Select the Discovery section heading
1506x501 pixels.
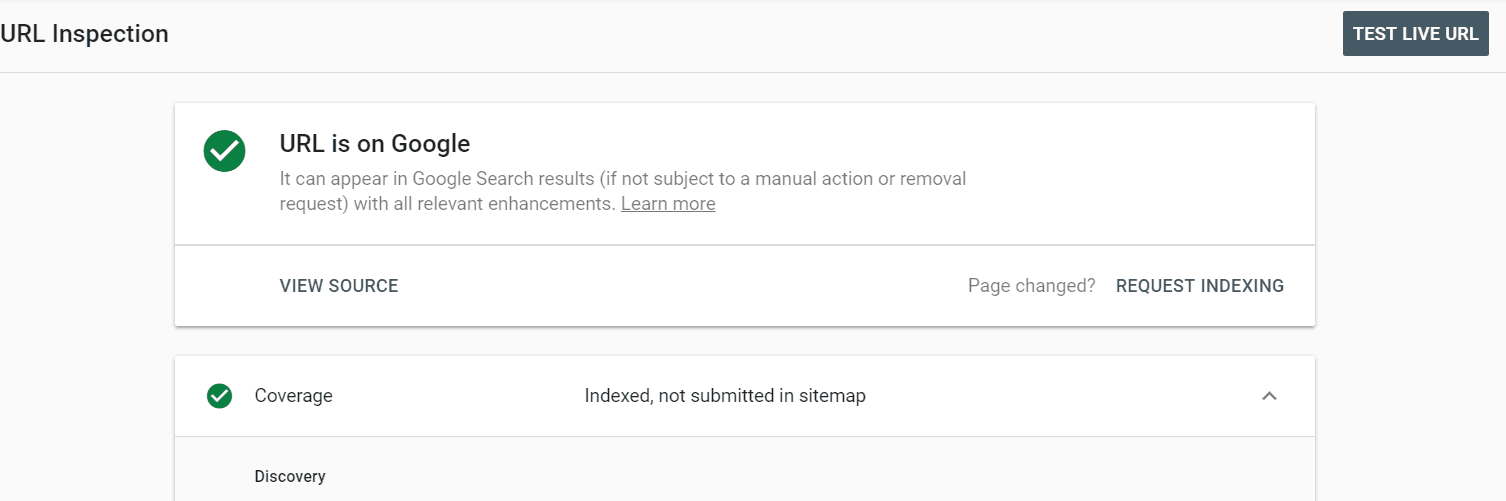tap(290, 477)
